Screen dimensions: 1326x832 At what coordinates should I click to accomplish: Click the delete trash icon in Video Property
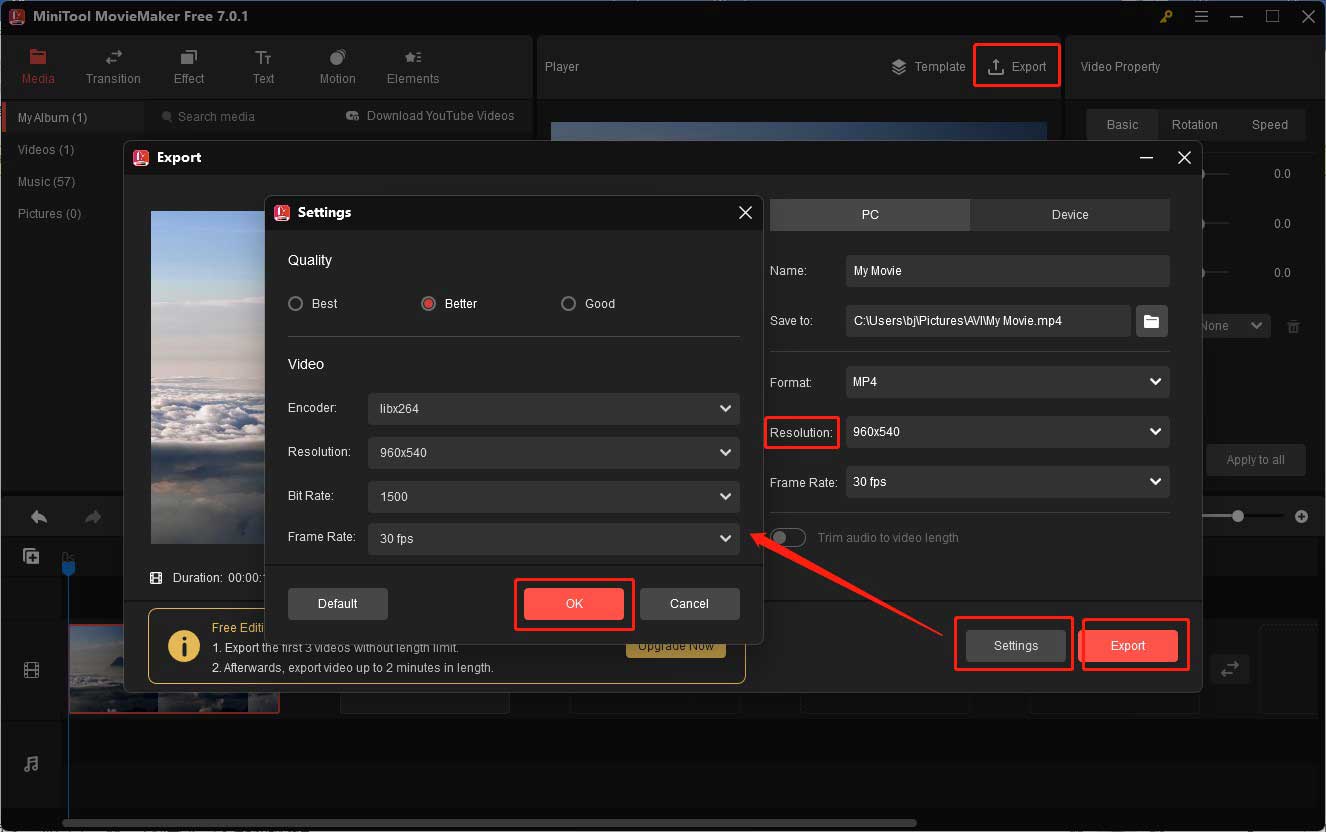click(x=1293, y=326)
